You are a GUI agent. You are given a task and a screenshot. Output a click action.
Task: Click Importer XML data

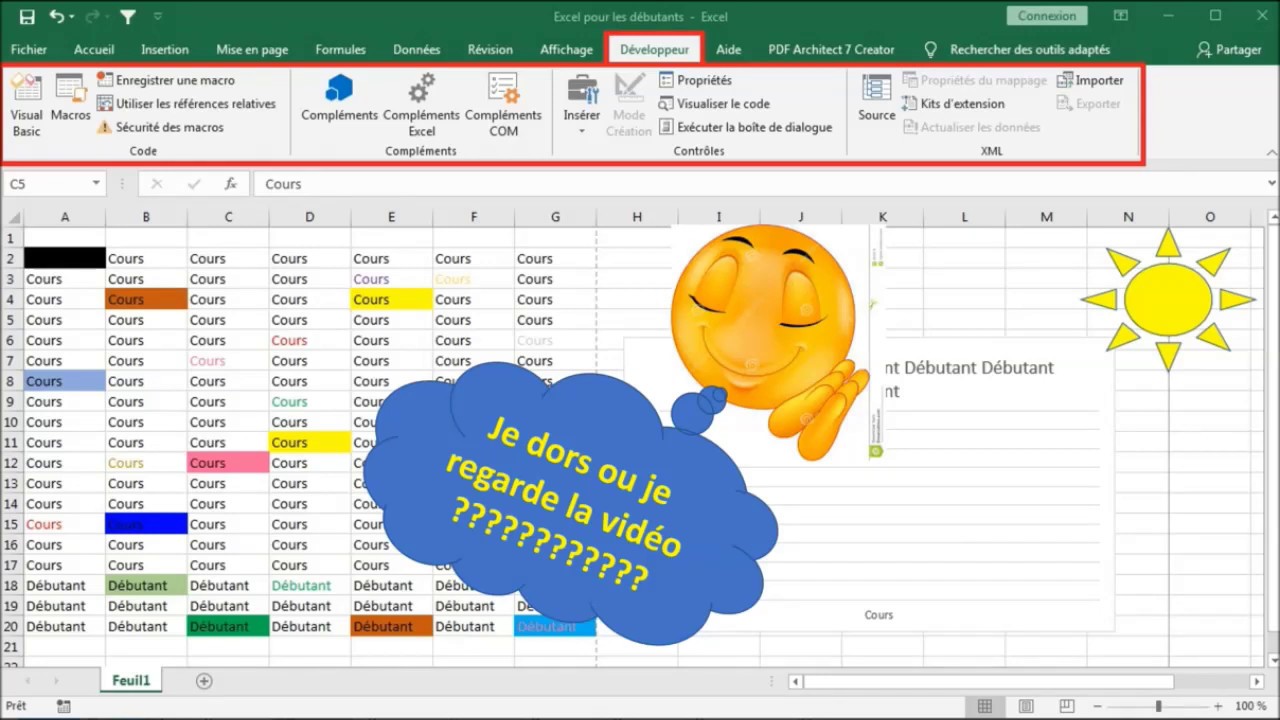pyautogui.click(x=1090, y=80)
